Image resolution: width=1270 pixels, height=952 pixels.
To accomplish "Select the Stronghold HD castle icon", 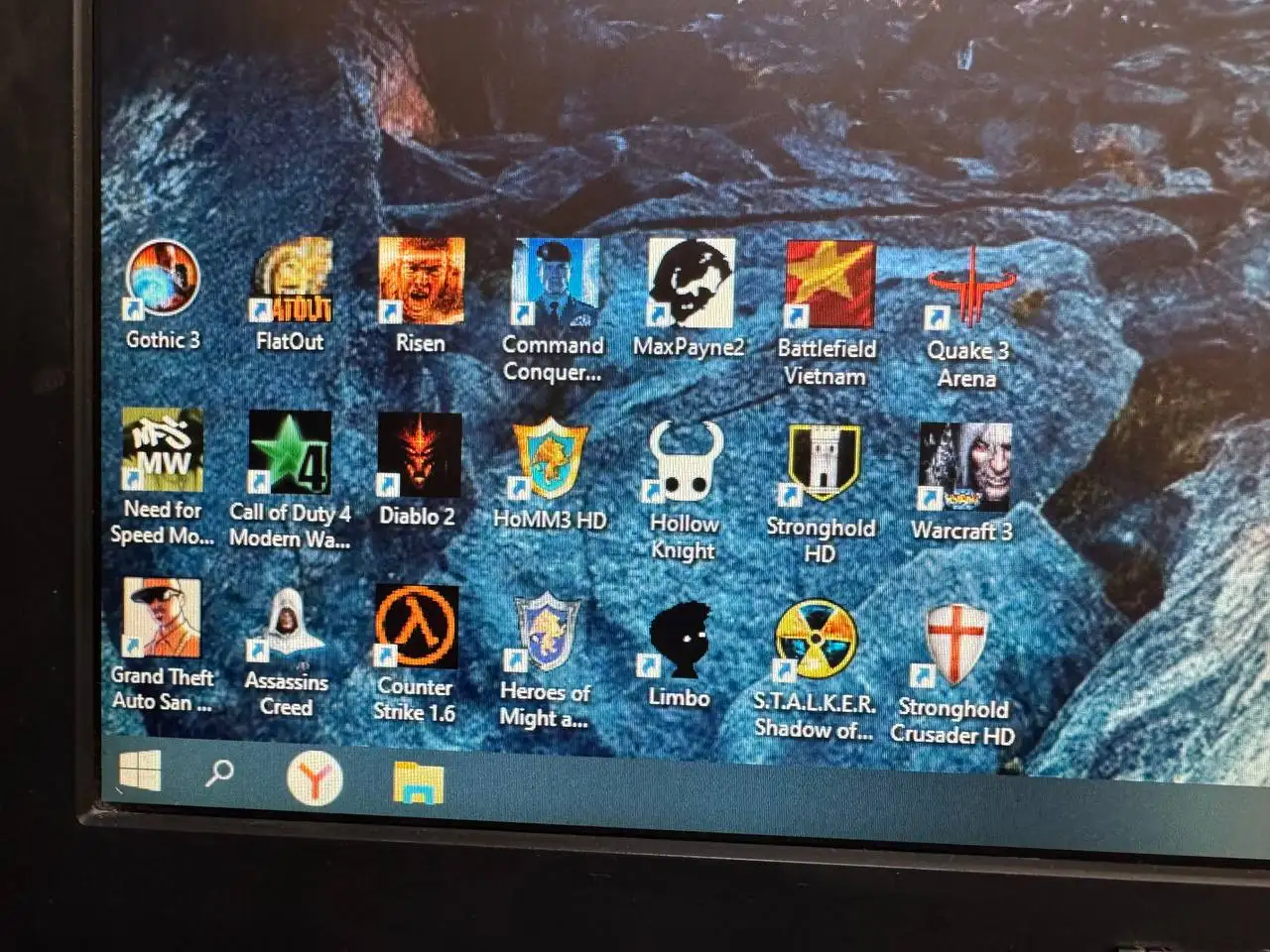I will pyautogui.click(x=824, y=464).
